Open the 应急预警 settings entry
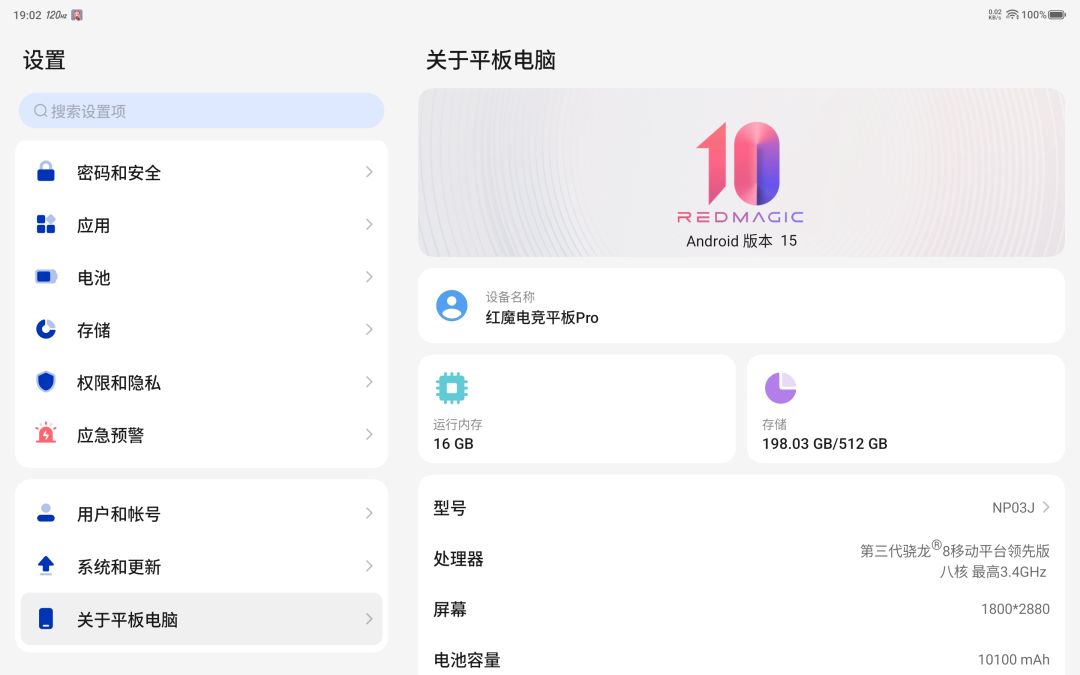Viewport: 1080px width, 675px height. [201, 434]
